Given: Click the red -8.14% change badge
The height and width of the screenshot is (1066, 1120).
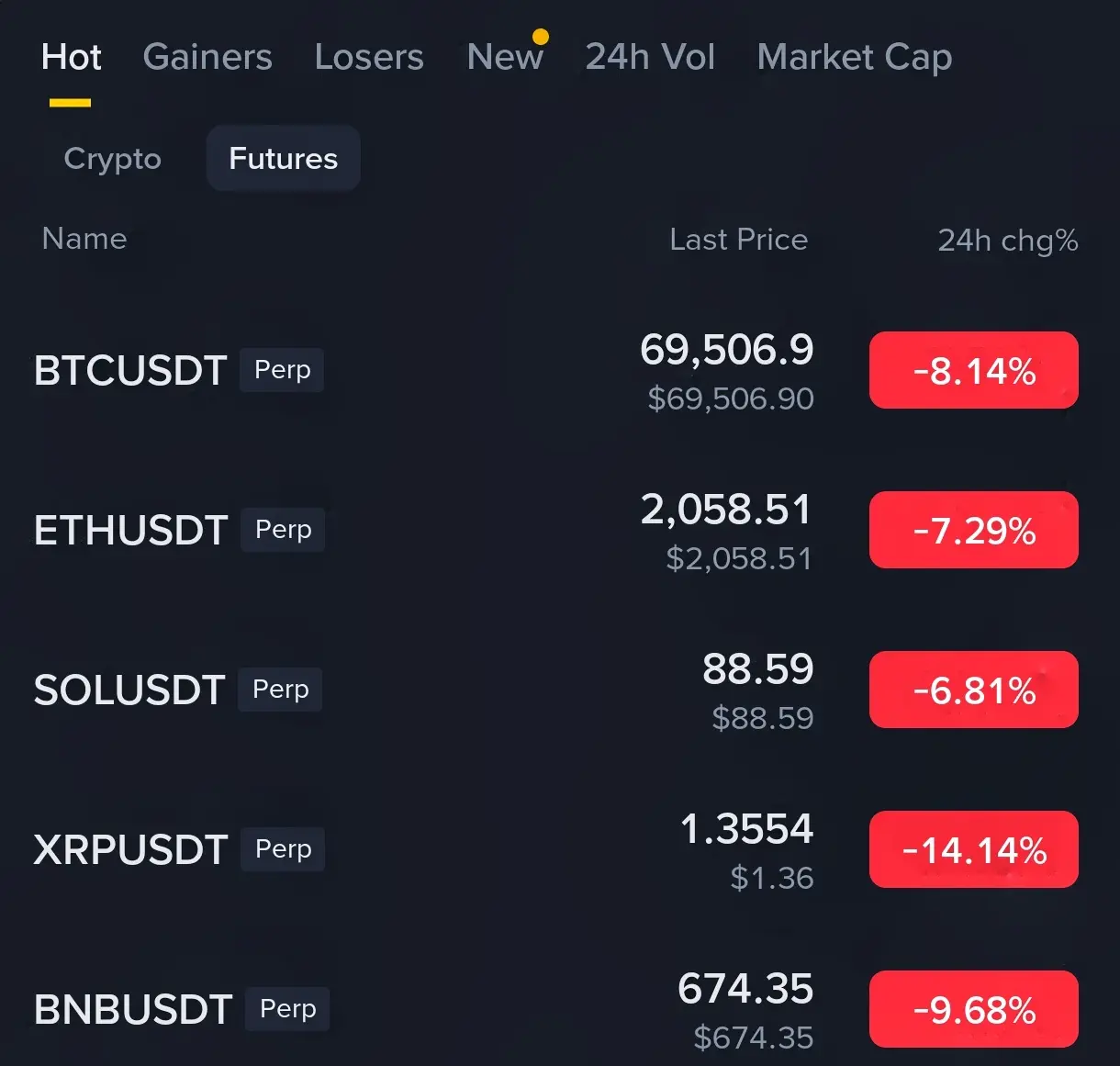Looking at the screenshot, I should click(x=974, y=371).
